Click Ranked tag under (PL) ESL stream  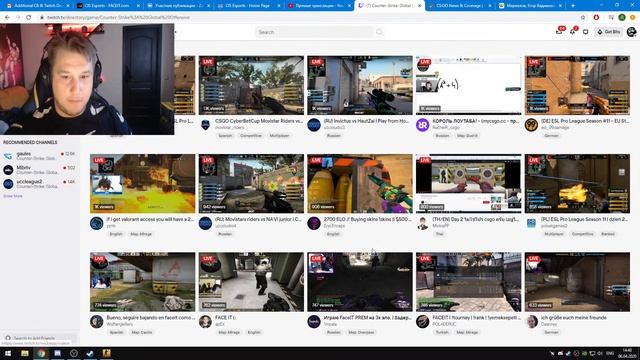click(608, 234)
